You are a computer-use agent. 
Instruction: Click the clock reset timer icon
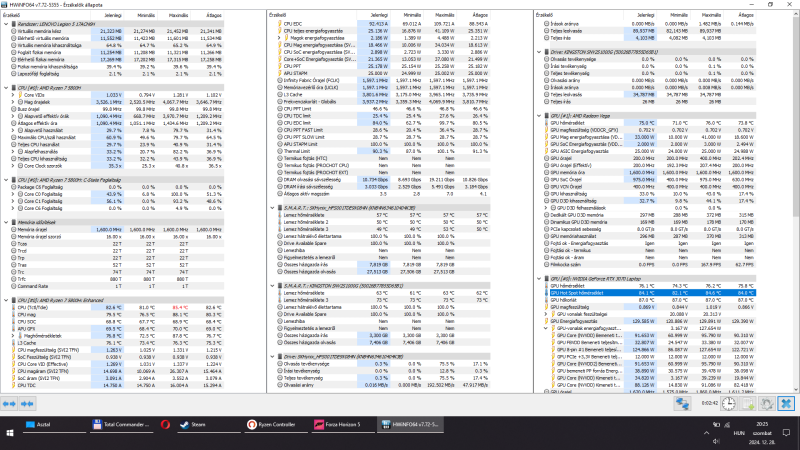[x=729, y=404]
